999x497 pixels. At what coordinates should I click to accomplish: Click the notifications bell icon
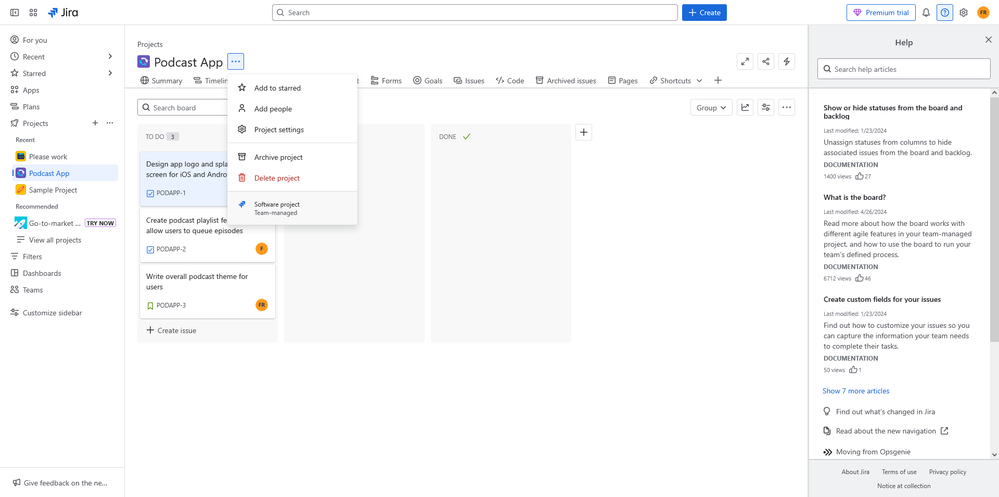pos(926,13)
